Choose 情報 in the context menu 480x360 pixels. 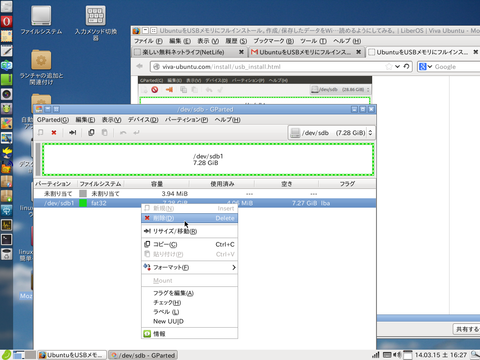point(189,334)
